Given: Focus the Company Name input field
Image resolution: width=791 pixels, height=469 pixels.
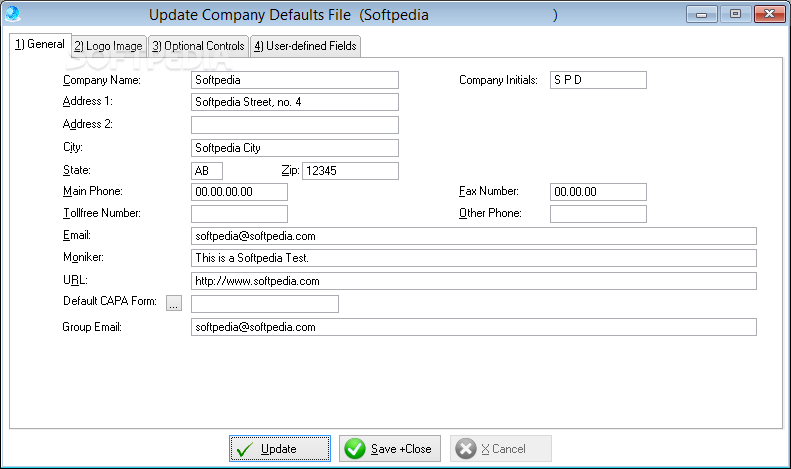Looking at the screenshot, I should [x=295, y=80].
